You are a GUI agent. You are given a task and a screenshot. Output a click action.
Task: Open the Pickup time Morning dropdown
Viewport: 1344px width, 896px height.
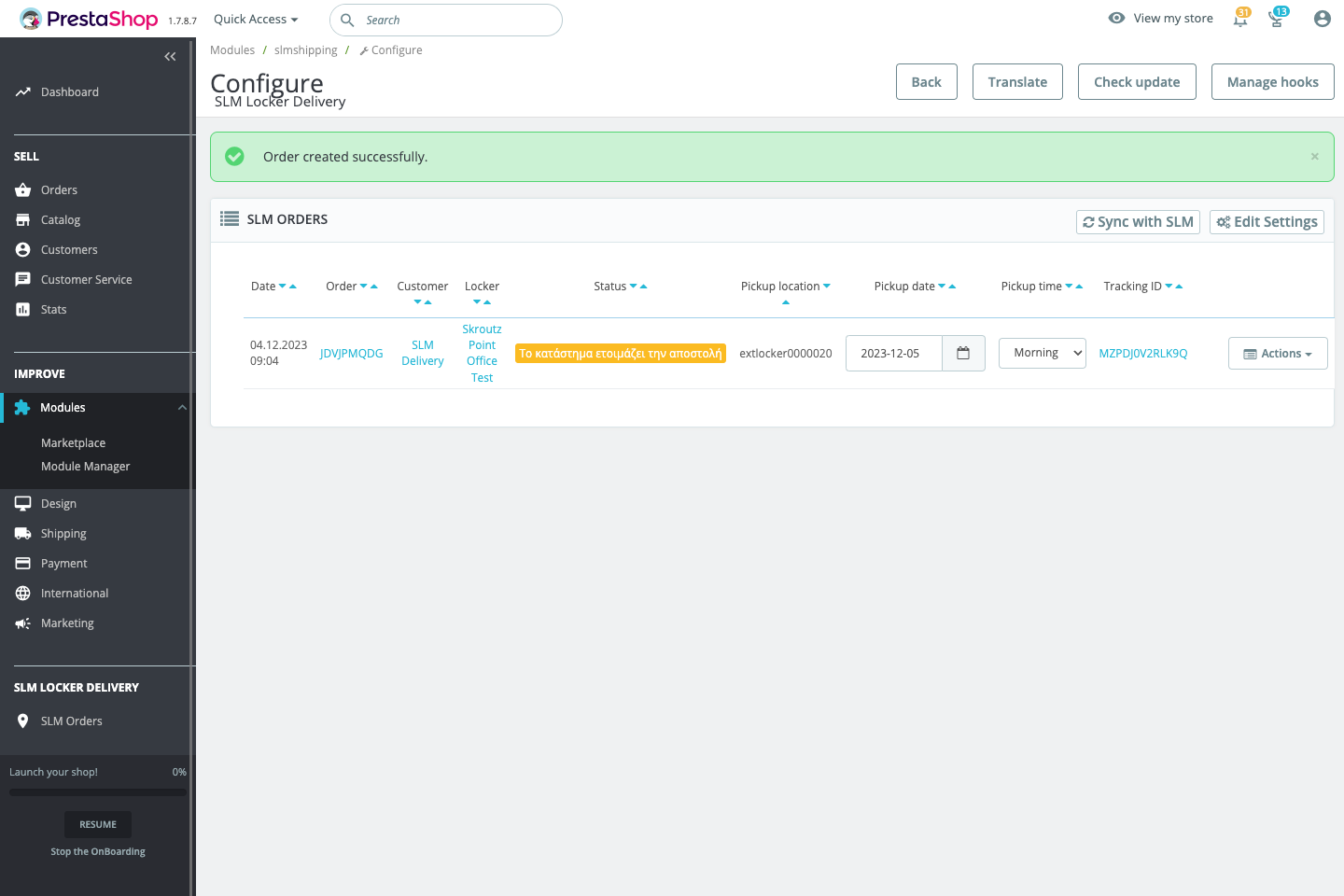[x=1043, y=353]
